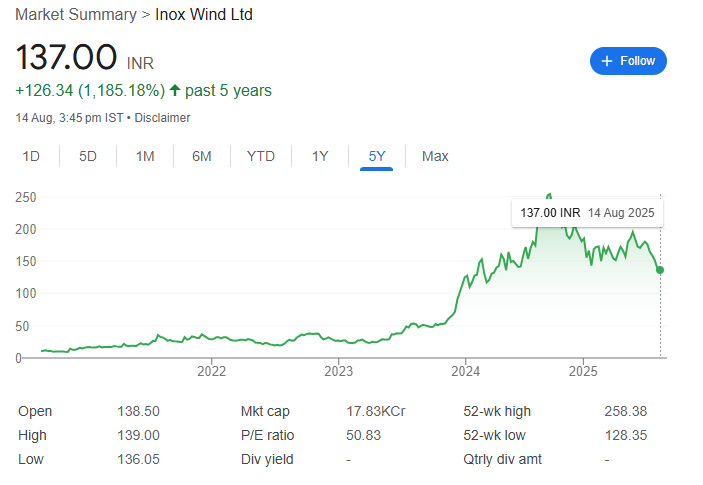The height and width of the screenshot is (485, 703).
Task: Select the 1M time range tab
Action: coord(145,156)
